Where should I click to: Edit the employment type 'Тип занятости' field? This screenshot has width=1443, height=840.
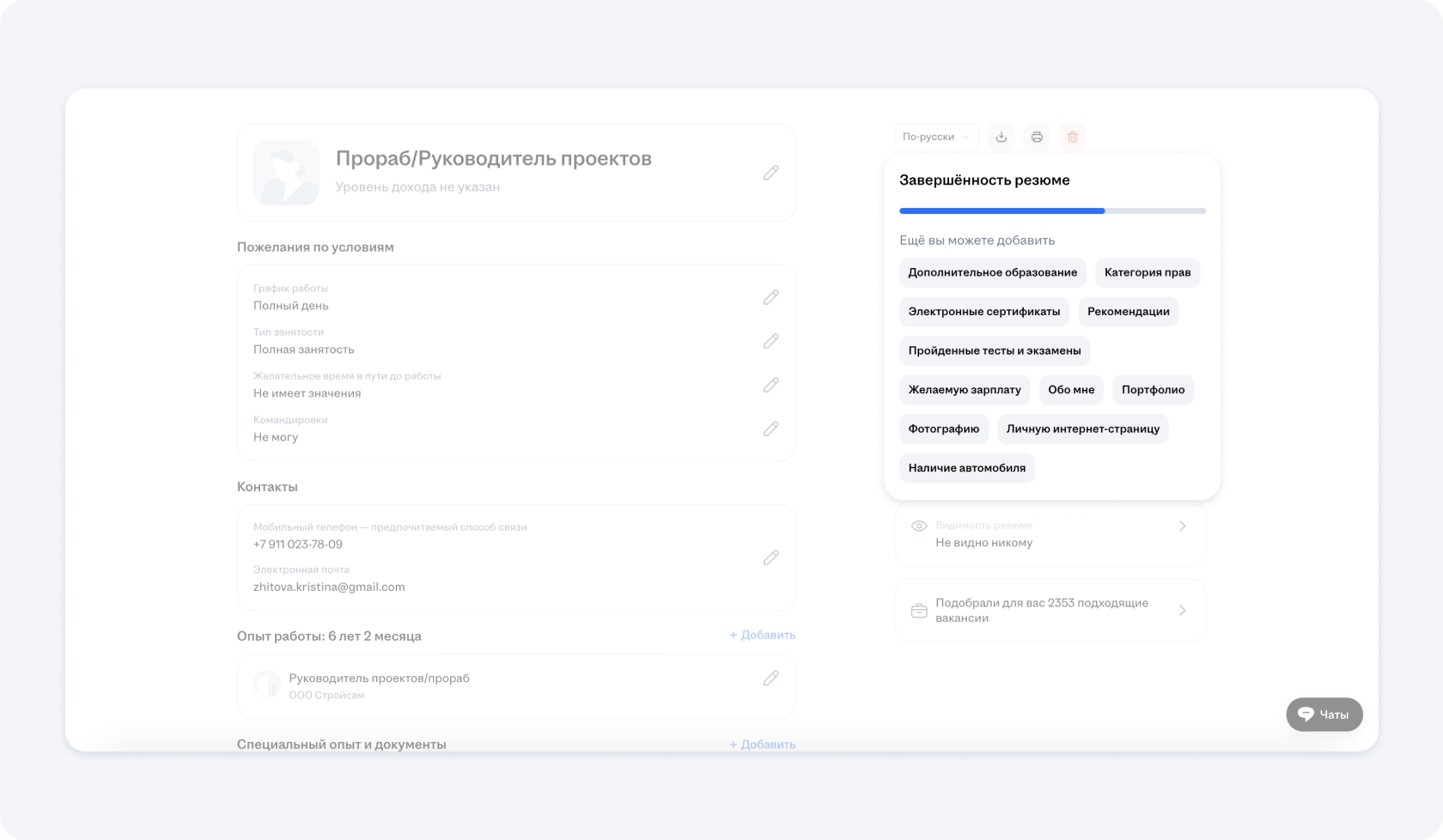point(770,341)
